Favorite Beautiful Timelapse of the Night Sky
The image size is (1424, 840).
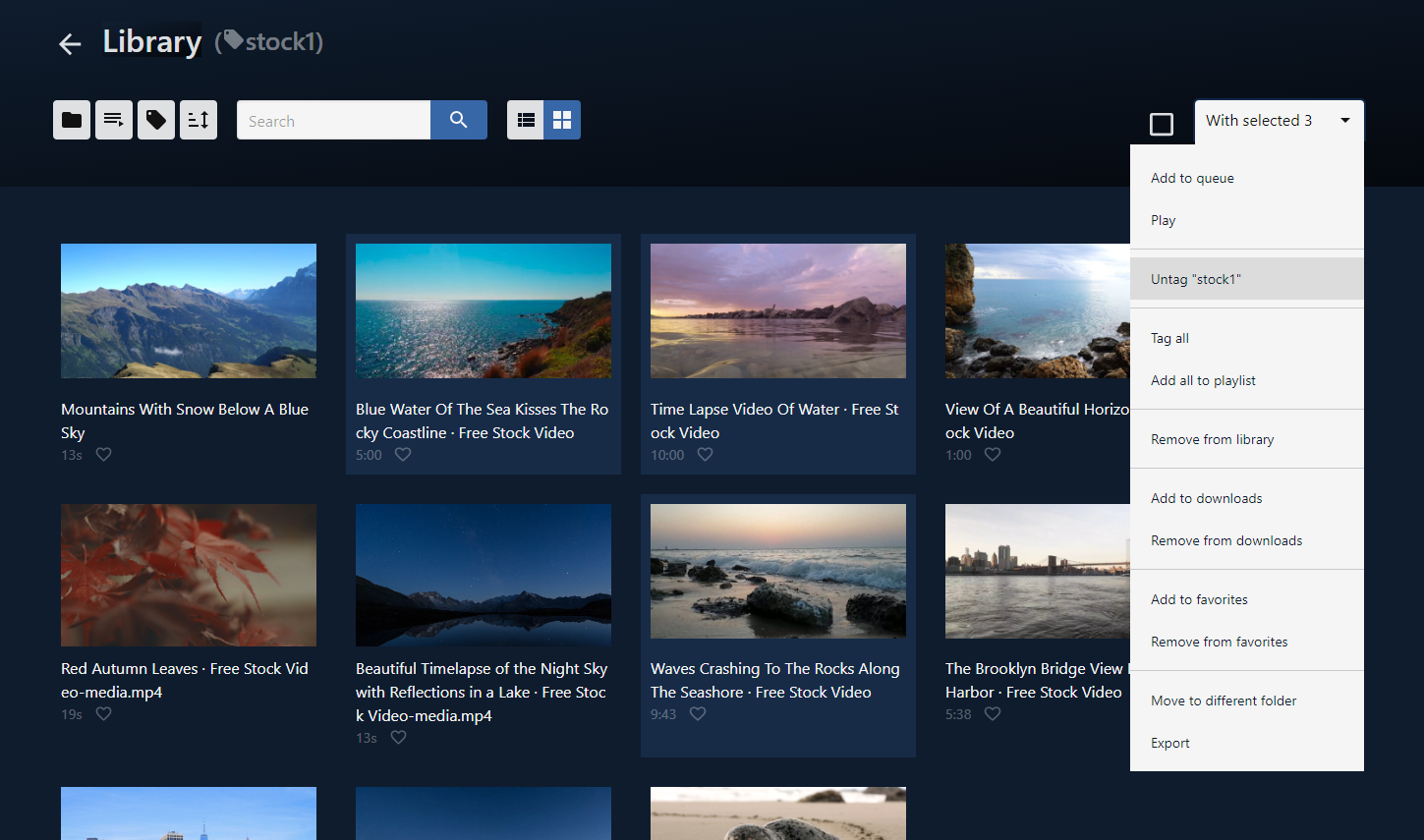click(x=399, y=738)
